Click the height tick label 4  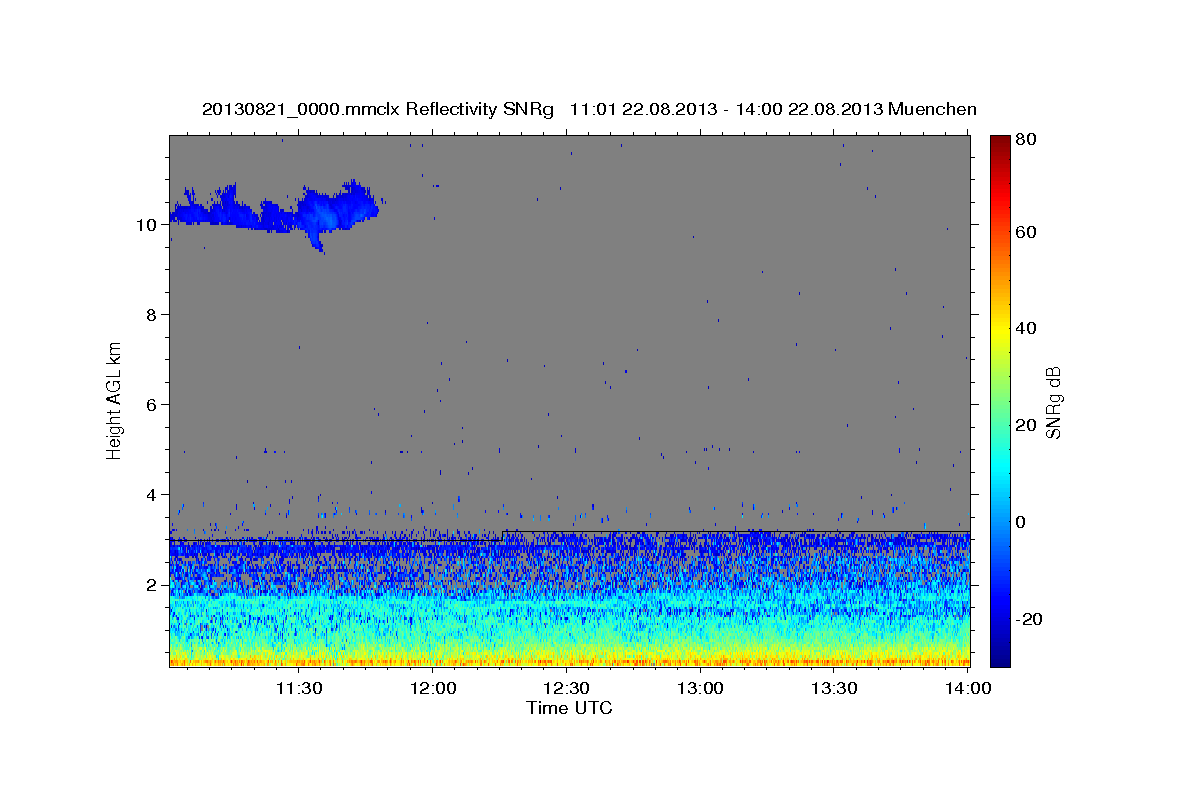[x=152, y=495]
